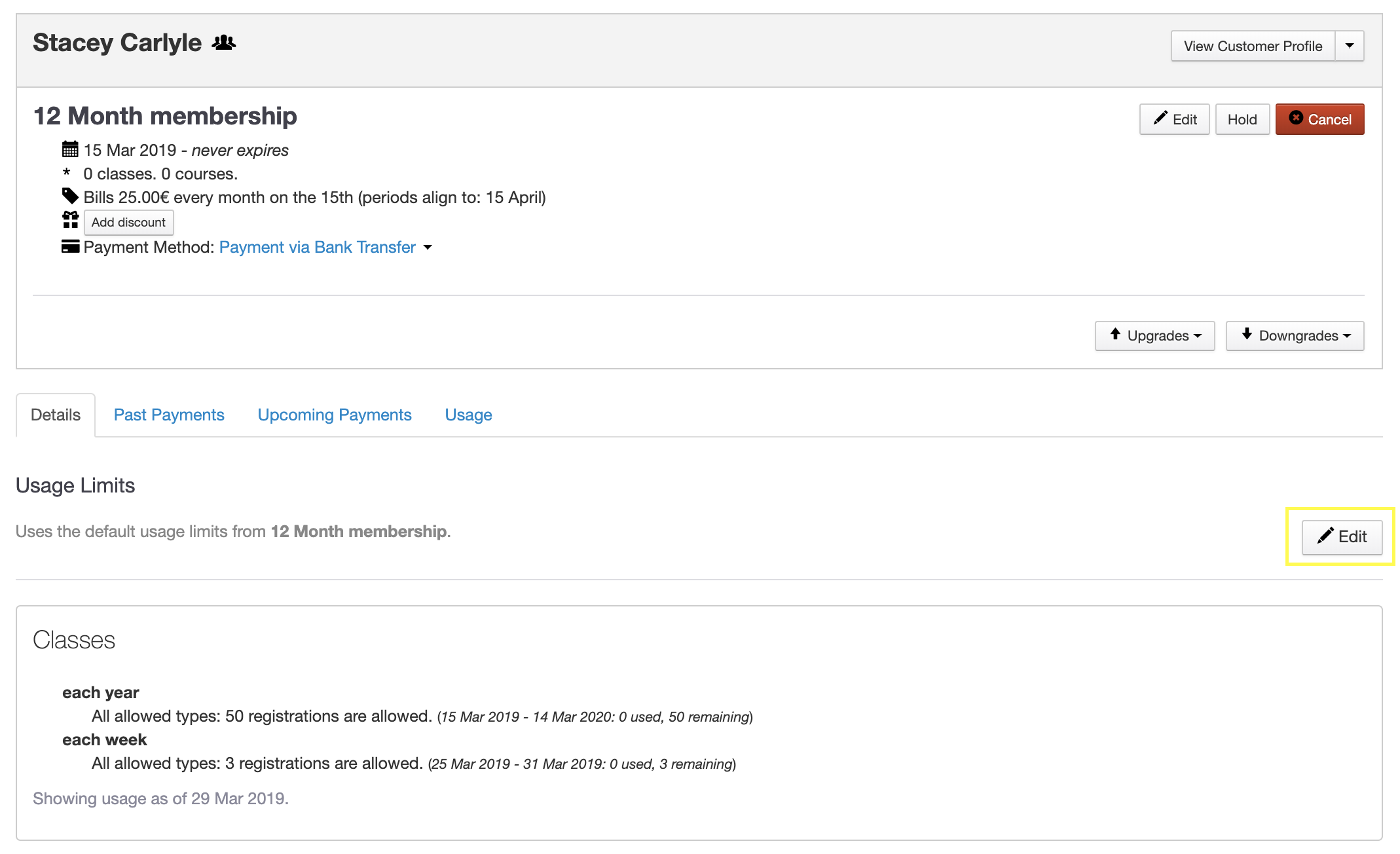Select the Usage tab
Screen dimensions: 1400x854
point(468,415)
